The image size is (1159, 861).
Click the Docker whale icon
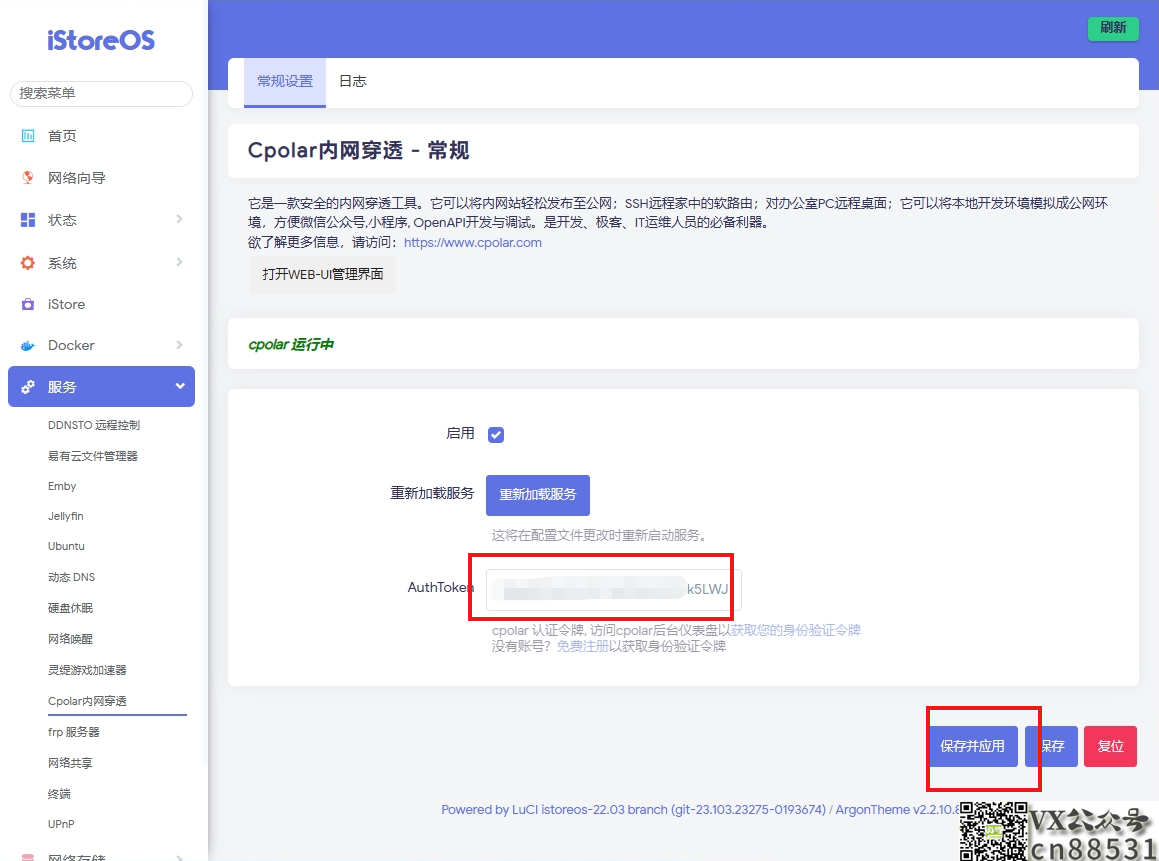(x=28, y=346)
